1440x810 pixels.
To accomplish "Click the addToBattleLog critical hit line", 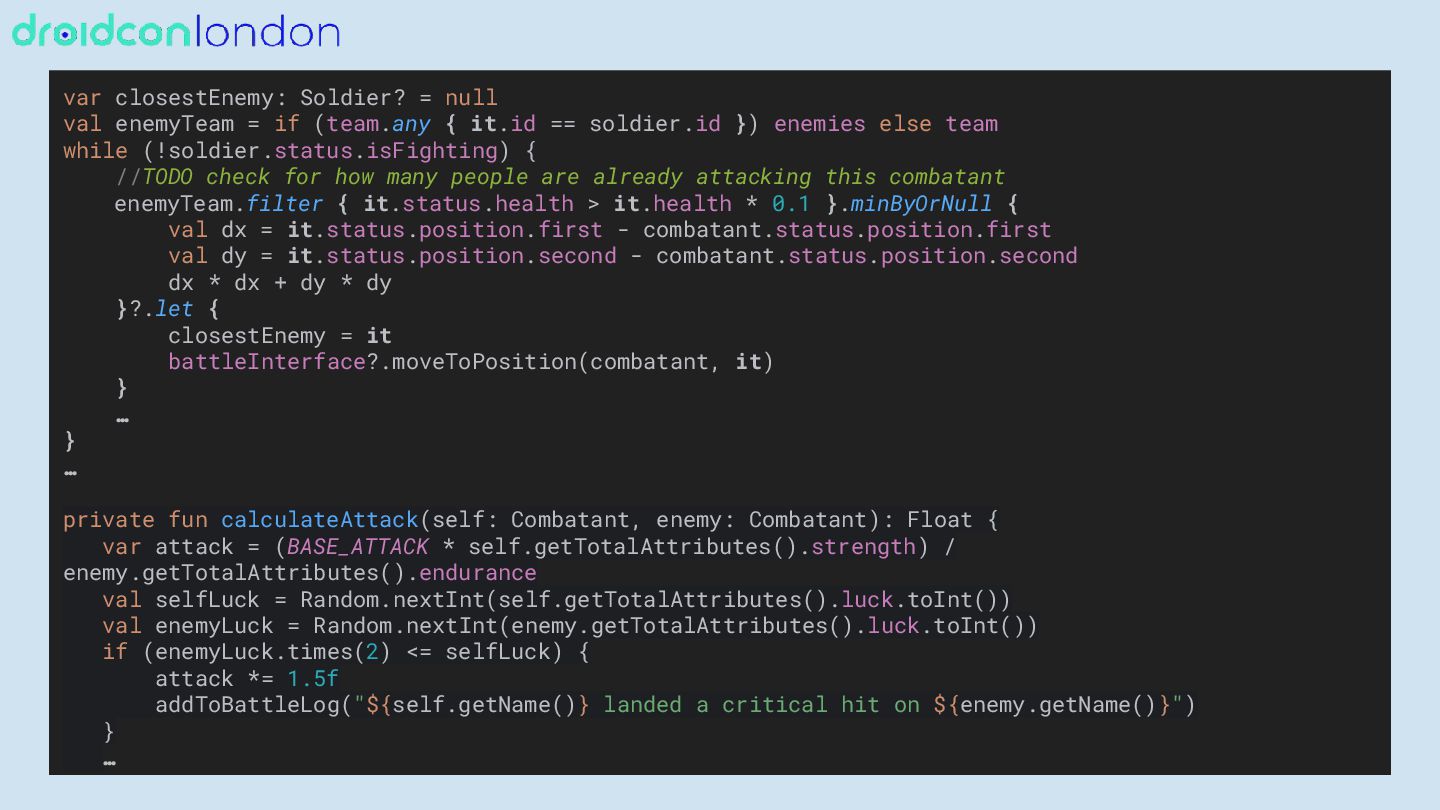I will (x=675, y=705).
